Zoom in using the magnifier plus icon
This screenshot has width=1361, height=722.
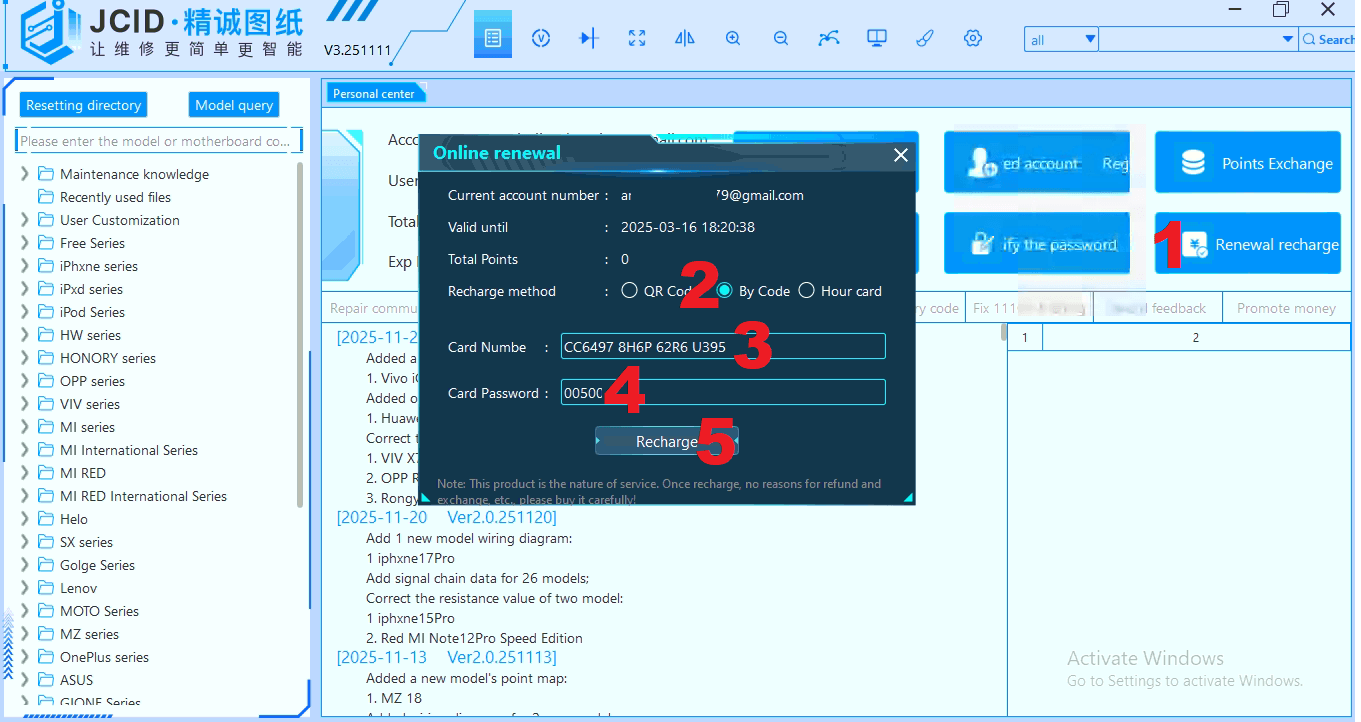click(733, 38)
